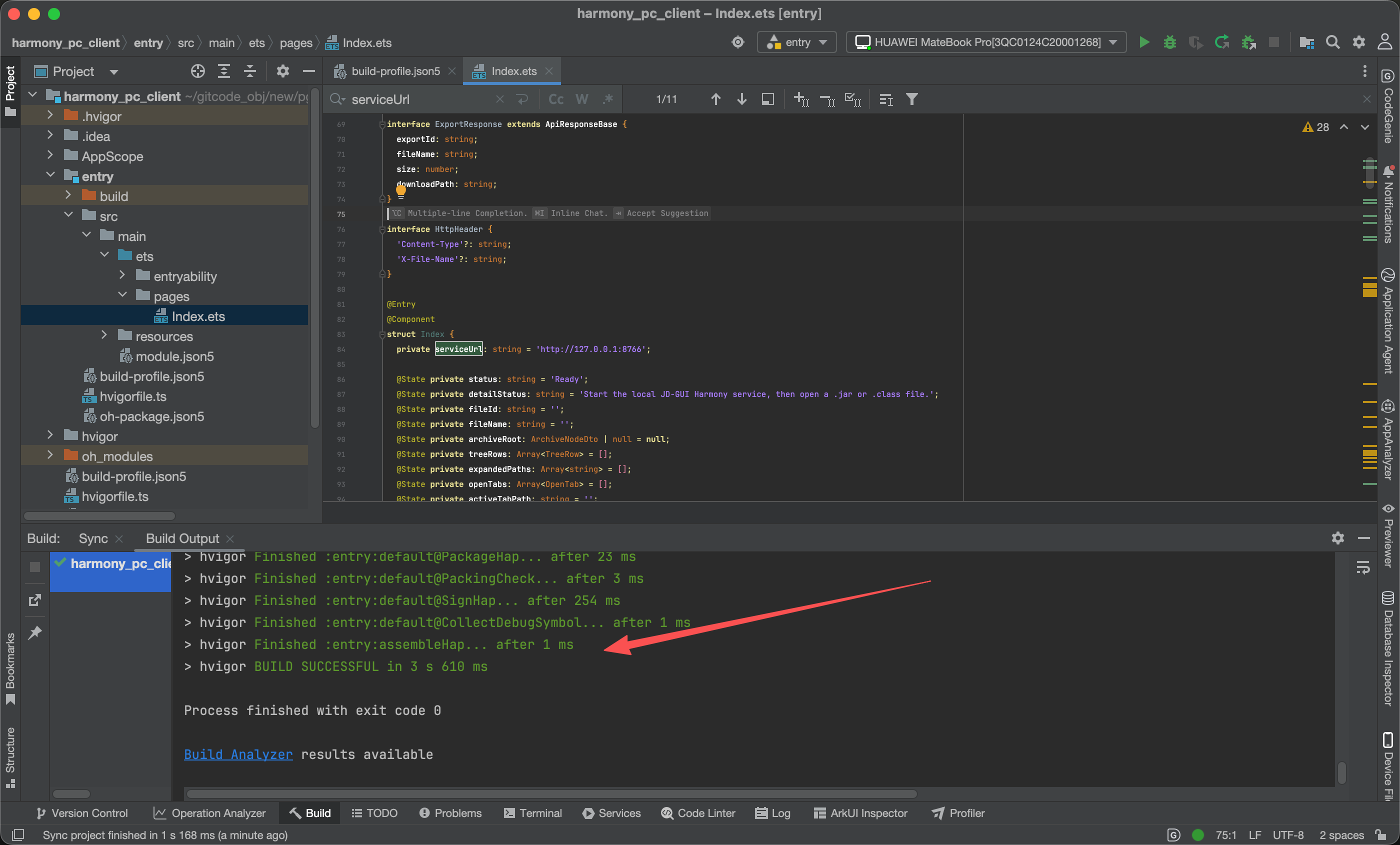Image resolution: width=1400 pixels, height=845 pixels.
Task: Open Project panel options gear
Action: tap(282, 71)
